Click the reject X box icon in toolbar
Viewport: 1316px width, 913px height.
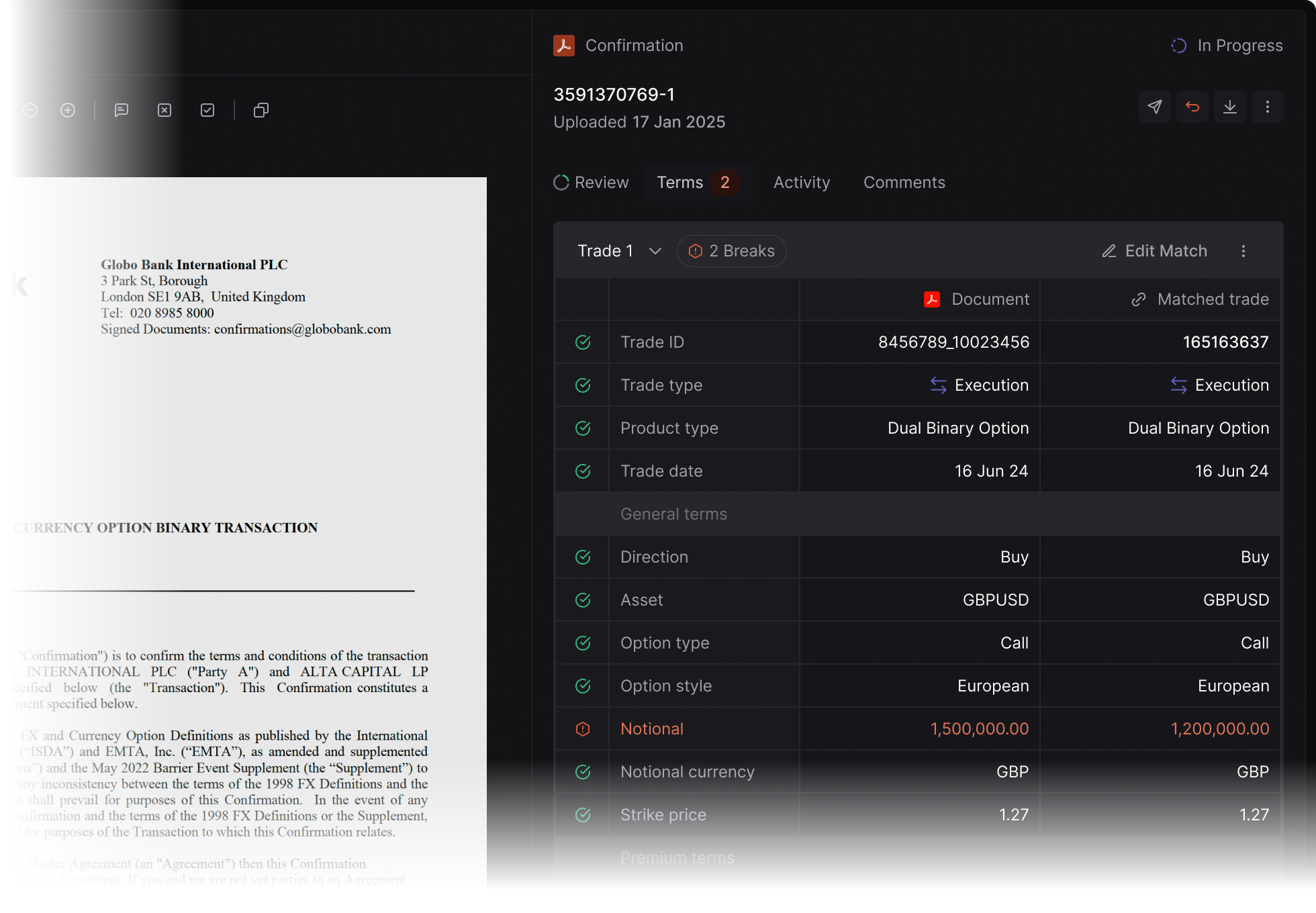[x=164, y=110]
